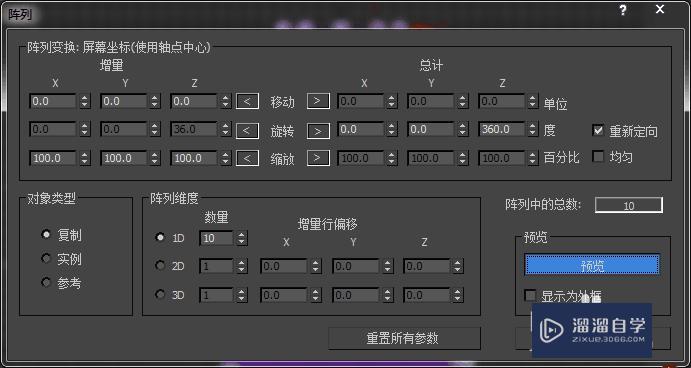Click the total Rotate Z field showing 360.0
This screenshot has height=368, width=691.
502,130
